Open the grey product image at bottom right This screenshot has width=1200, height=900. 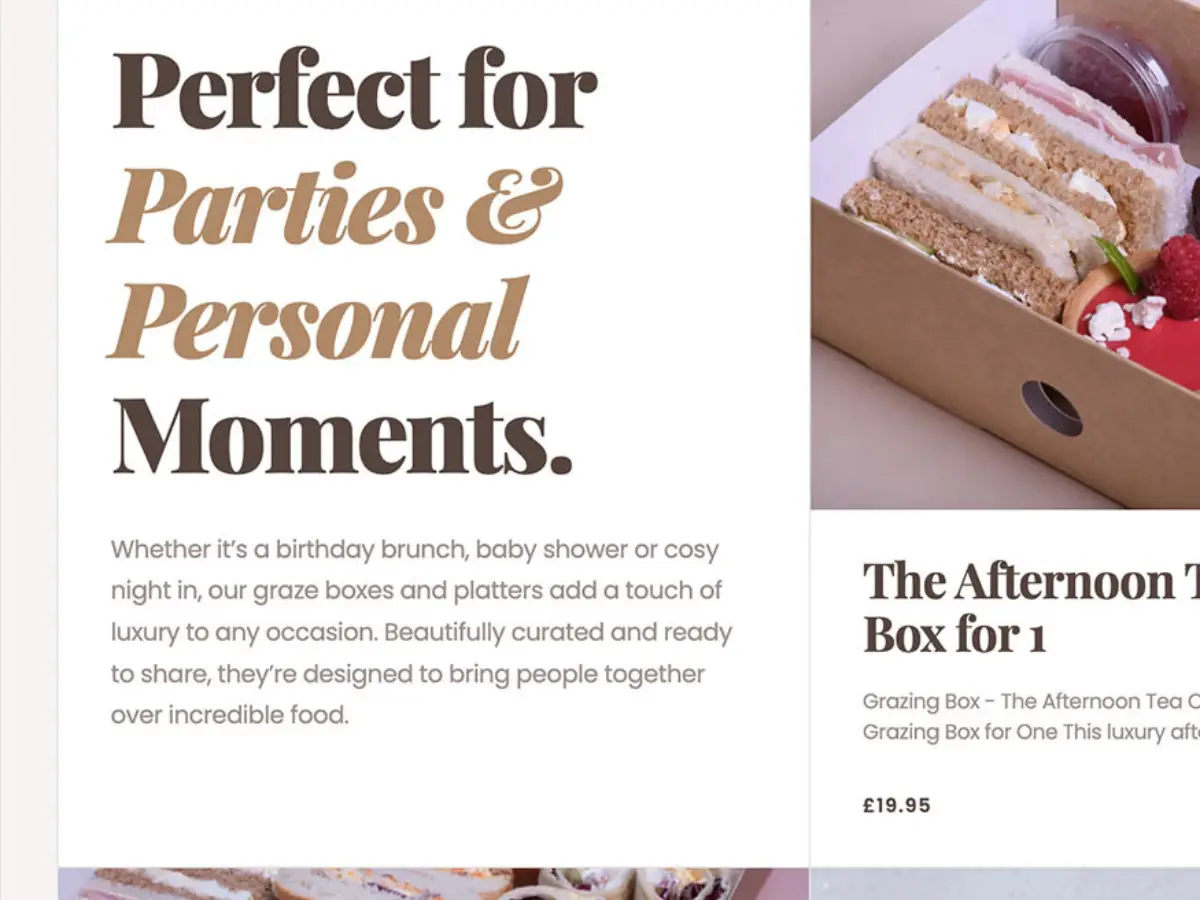(x=1005, y=884)
